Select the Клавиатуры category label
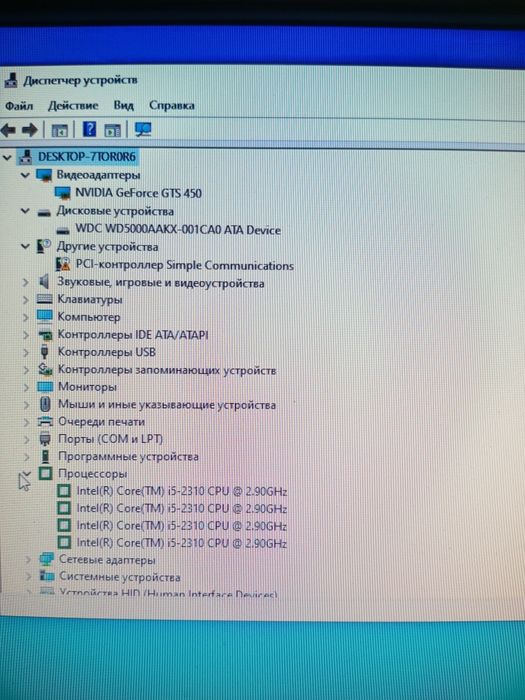Viewport: 525px width, 700px height. (90, 300)
